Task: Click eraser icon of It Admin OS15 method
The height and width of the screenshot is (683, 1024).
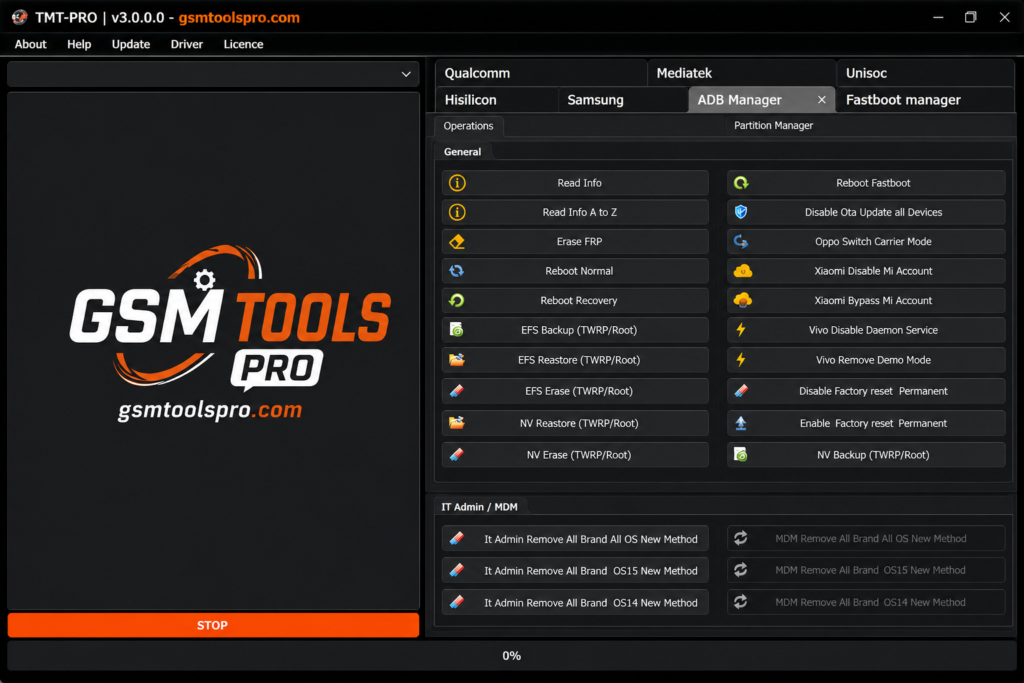Action: (457, 570)
